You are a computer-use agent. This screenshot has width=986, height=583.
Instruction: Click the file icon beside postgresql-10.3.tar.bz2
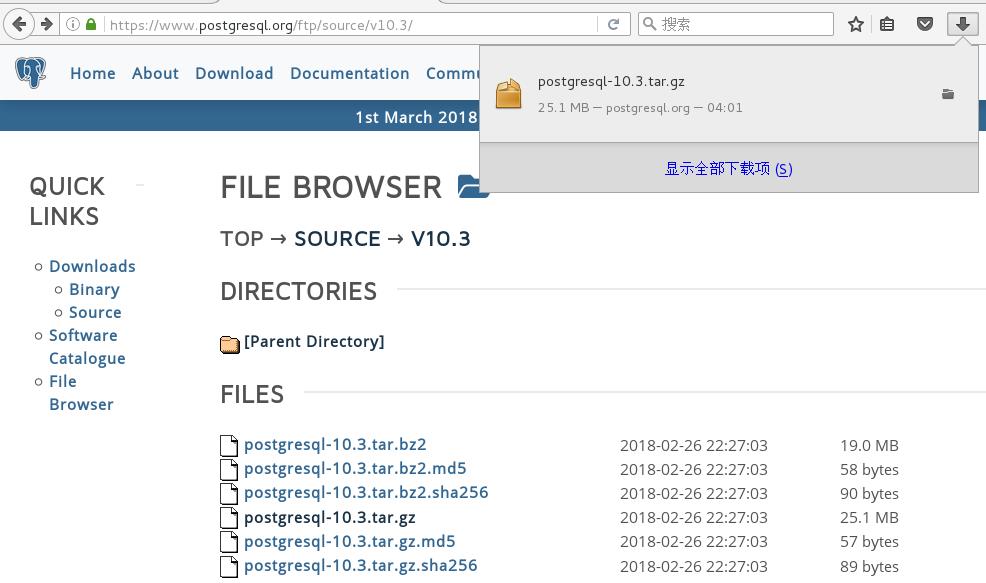coord(229,445)
